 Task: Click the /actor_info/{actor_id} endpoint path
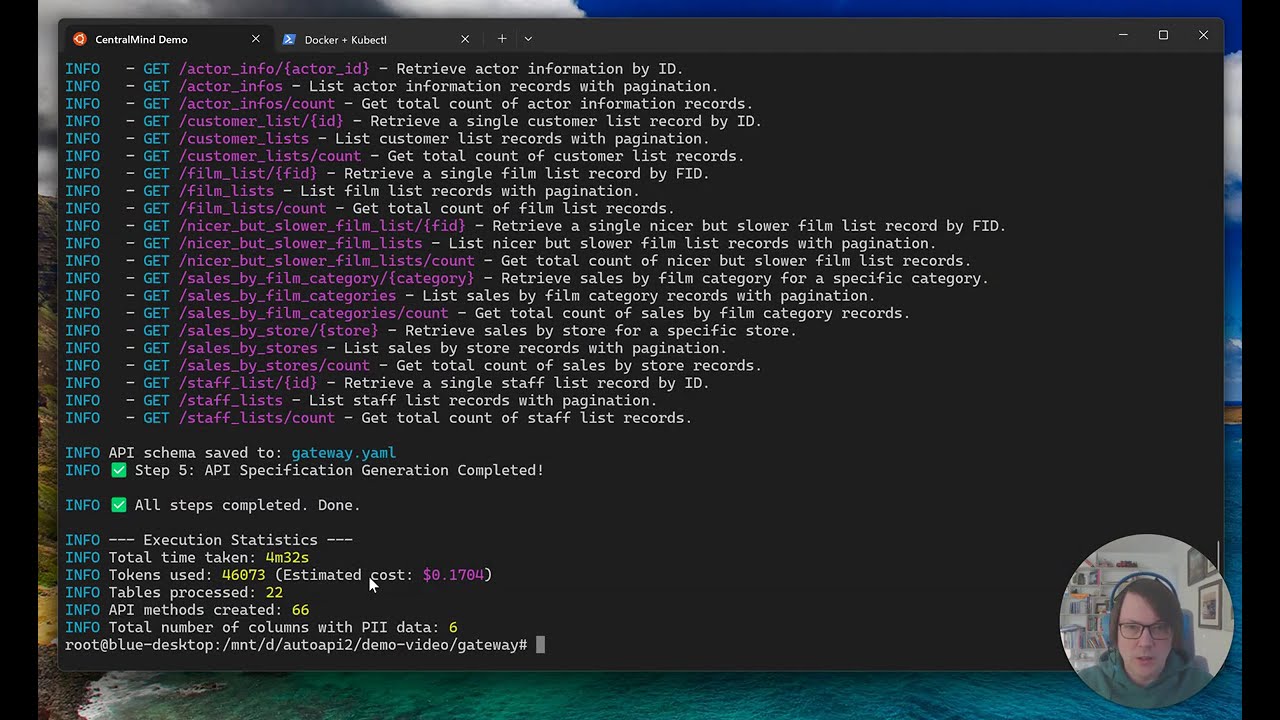(274, 69)
